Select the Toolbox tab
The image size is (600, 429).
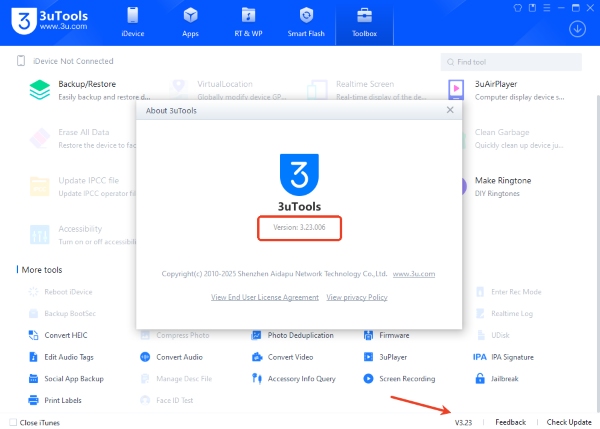pyautogui.click(x=364, y=22)
